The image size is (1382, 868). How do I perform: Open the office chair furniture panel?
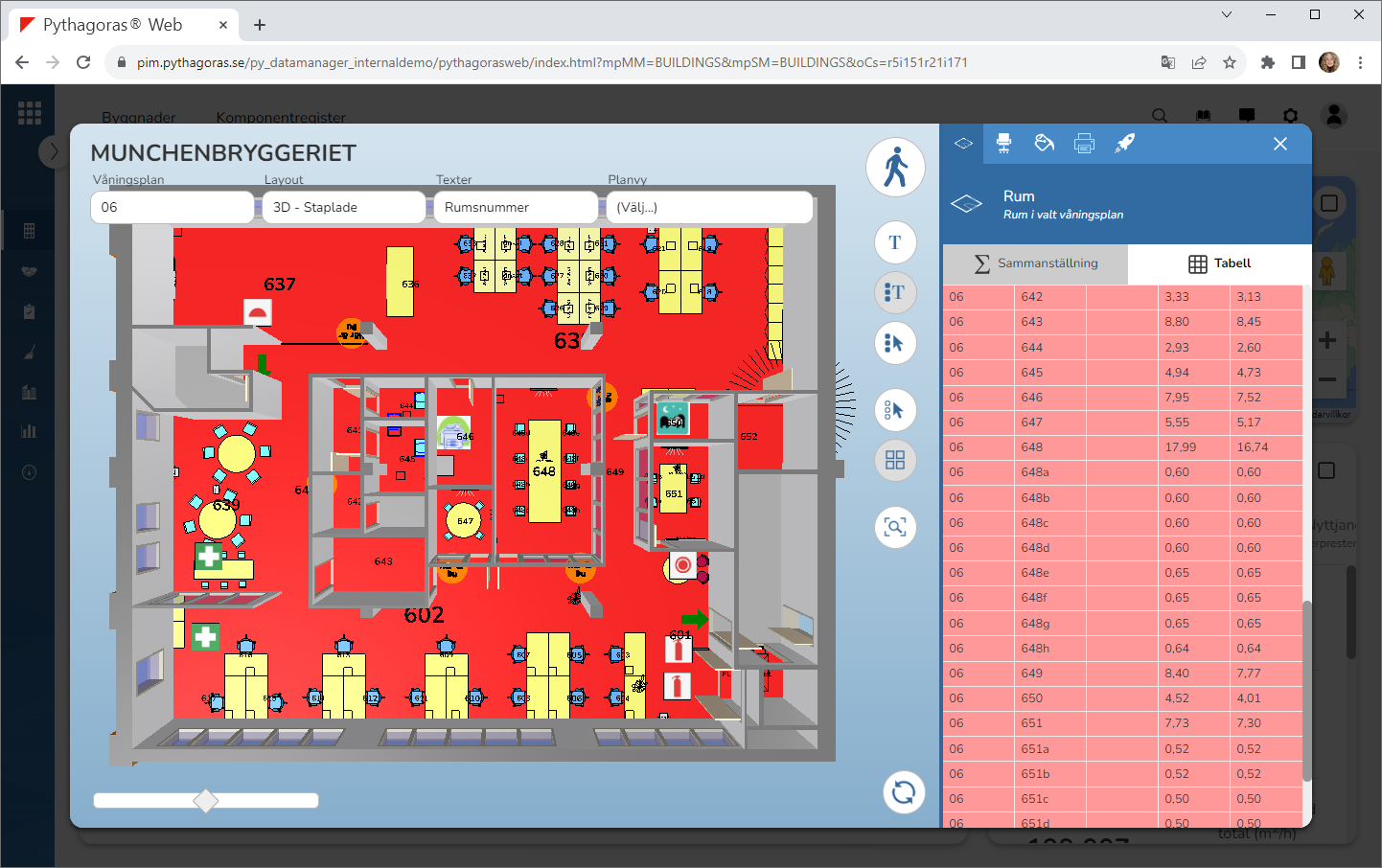click(x=1003, y=144)
